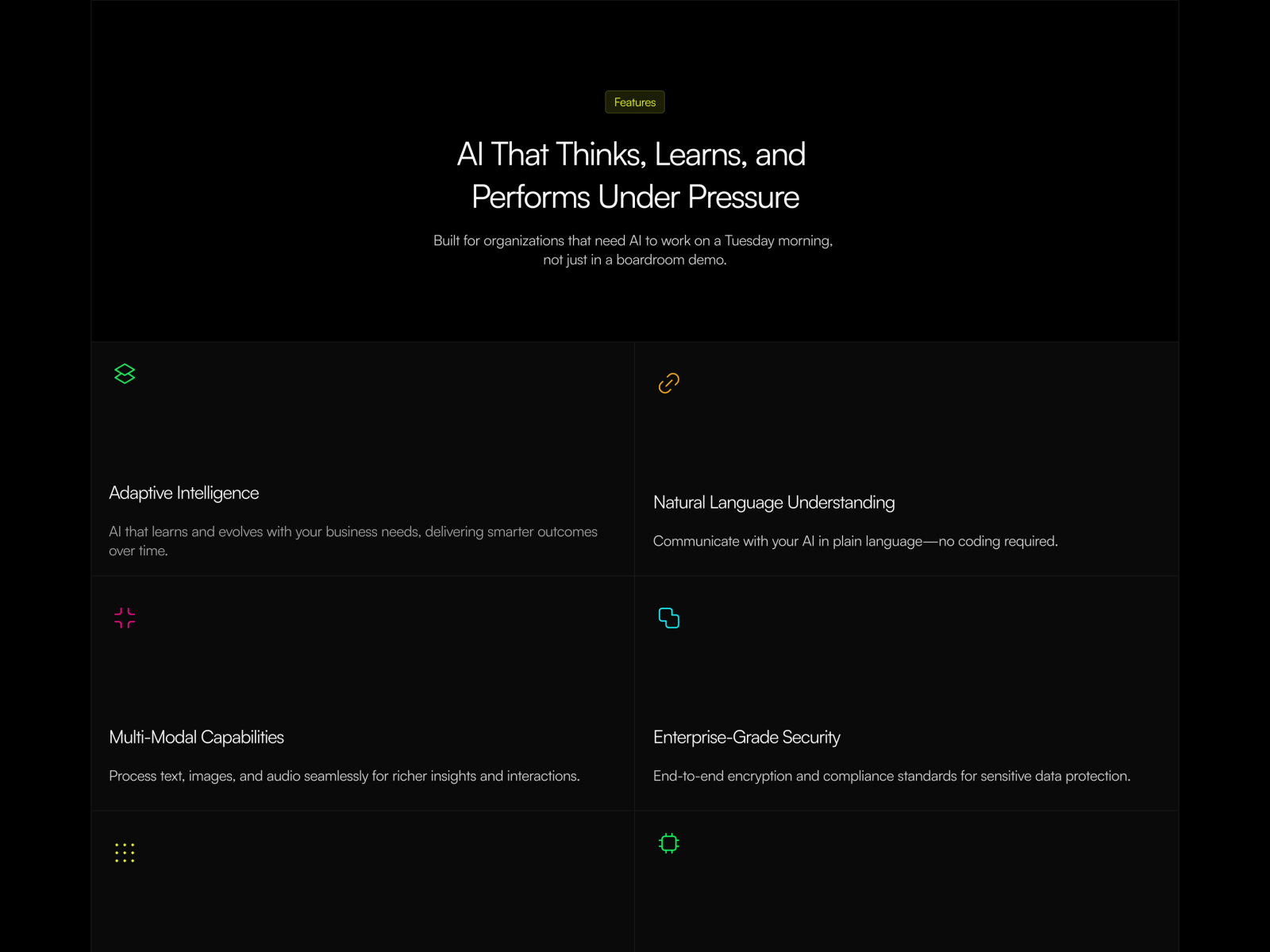
Task: Click the 'Performs Under Pressure' heading line
Action: (635, 197)
